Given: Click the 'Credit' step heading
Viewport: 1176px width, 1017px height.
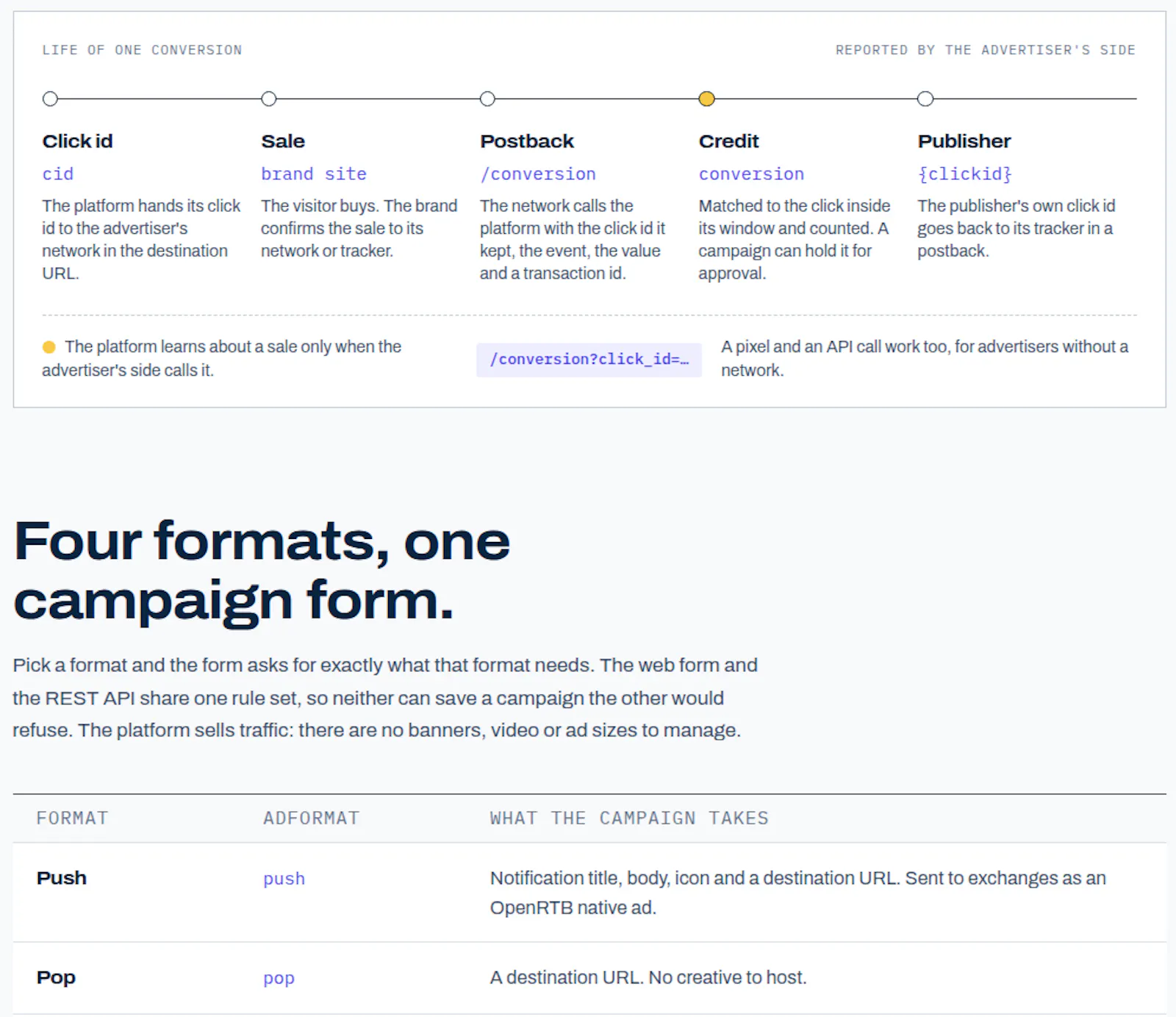Looking at the screenshot, I should pos(728,141).
